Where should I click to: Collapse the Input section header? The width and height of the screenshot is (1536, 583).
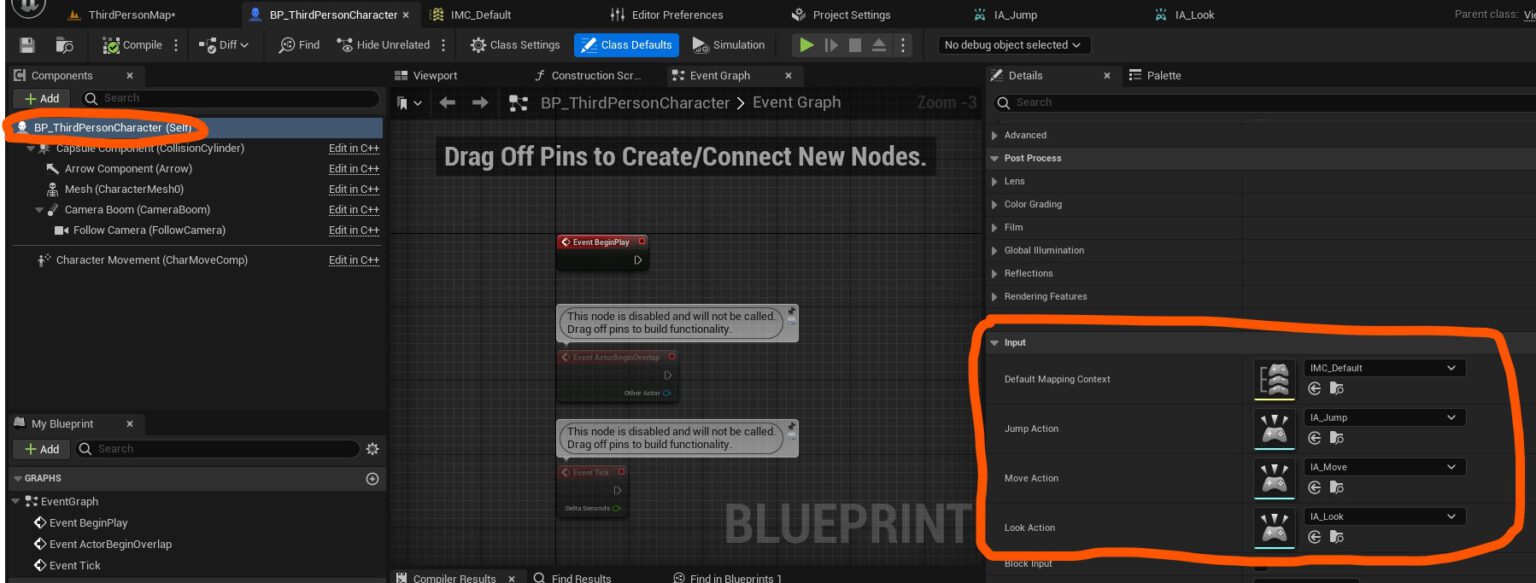pos(1013,343)
